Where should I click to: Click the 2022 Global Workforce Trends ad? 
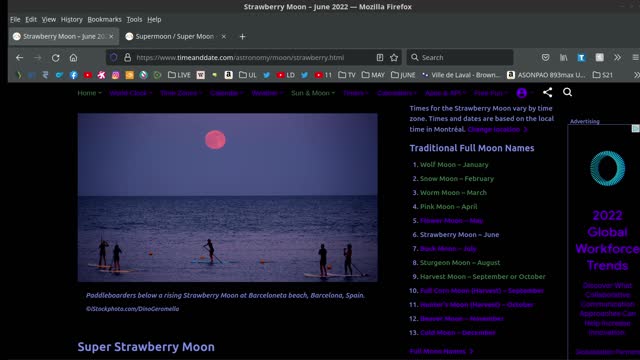(607, 241)
